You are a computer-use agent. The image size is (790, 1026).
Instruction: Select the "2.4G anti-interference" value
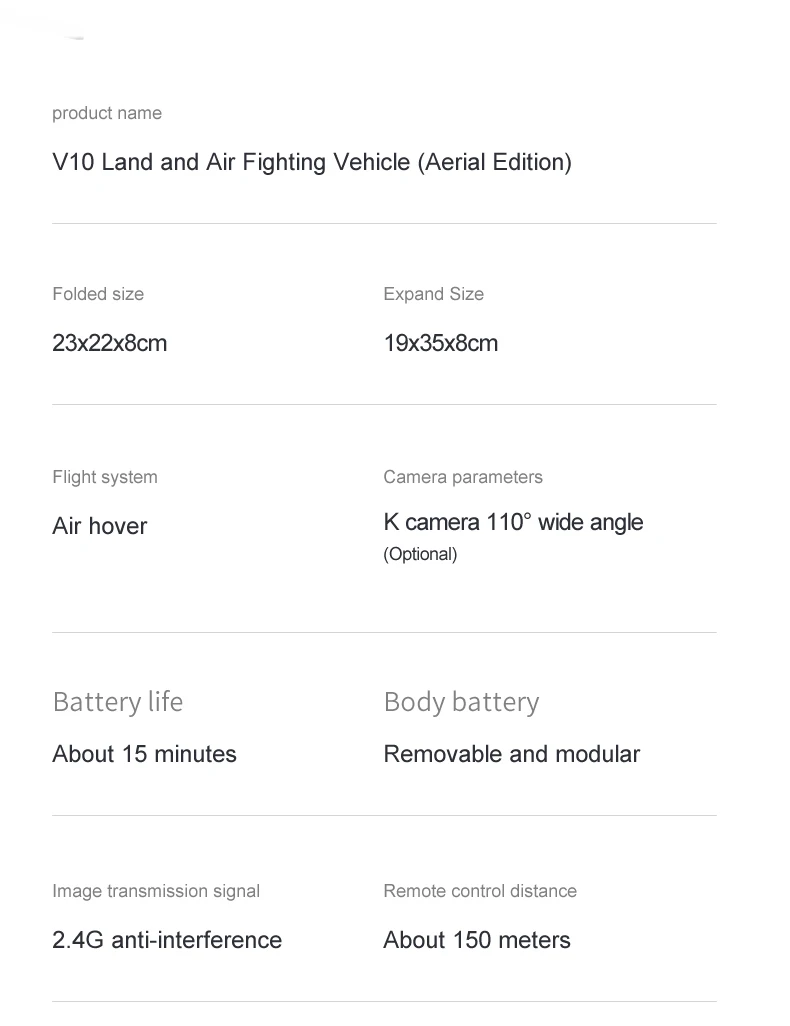[167, 940]
